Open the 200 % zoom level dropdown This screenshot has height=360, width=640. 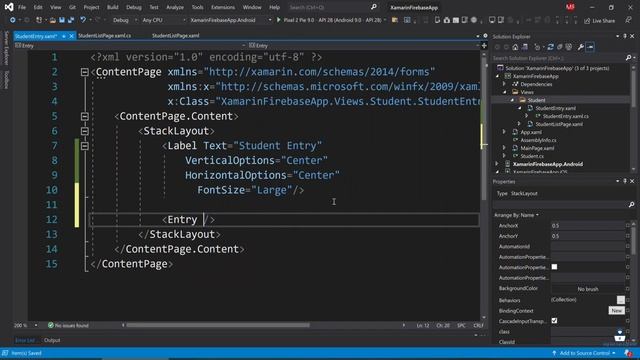(x=26, y=325)
